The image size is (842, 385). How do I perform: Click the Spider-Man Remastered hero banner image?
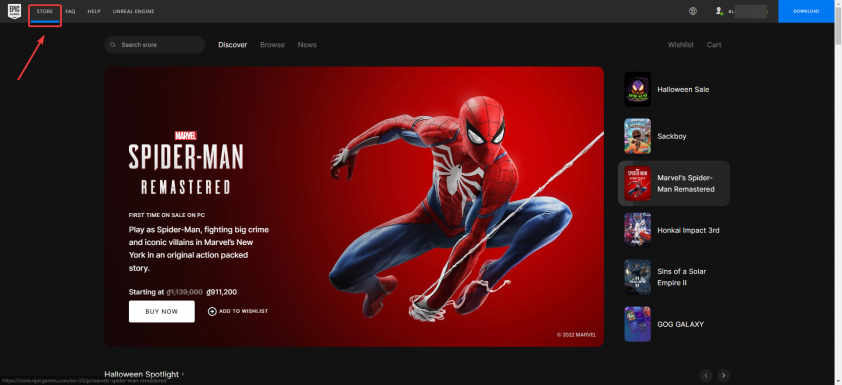pyautogui.click(x=354, y=206)
